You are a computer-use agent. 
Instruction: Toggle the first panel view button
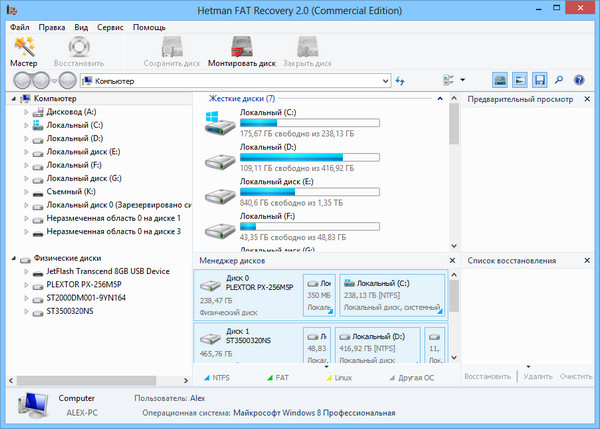(x=501, y=80)
